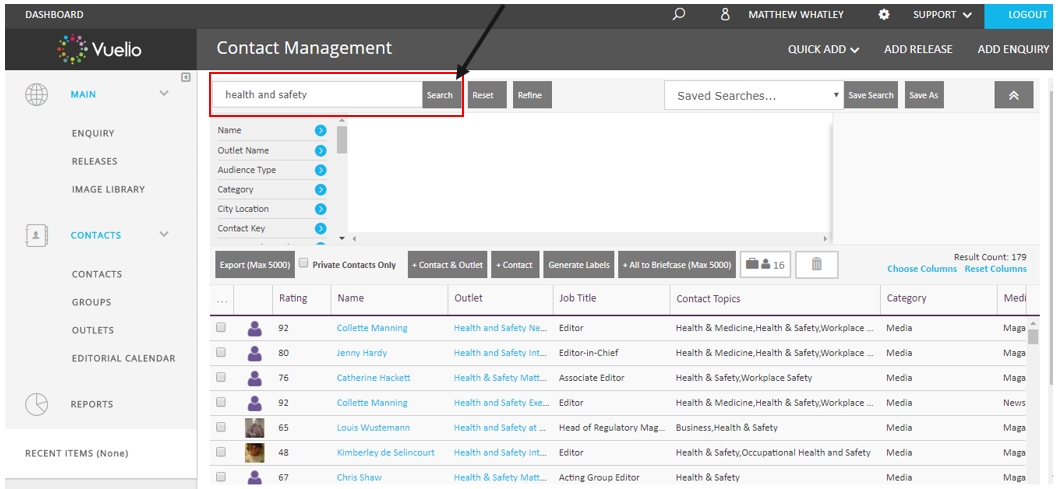Select the checkbox for Louis Wustemann row
The height and width of the screenshot is (489, 1058).
[221, 427]
